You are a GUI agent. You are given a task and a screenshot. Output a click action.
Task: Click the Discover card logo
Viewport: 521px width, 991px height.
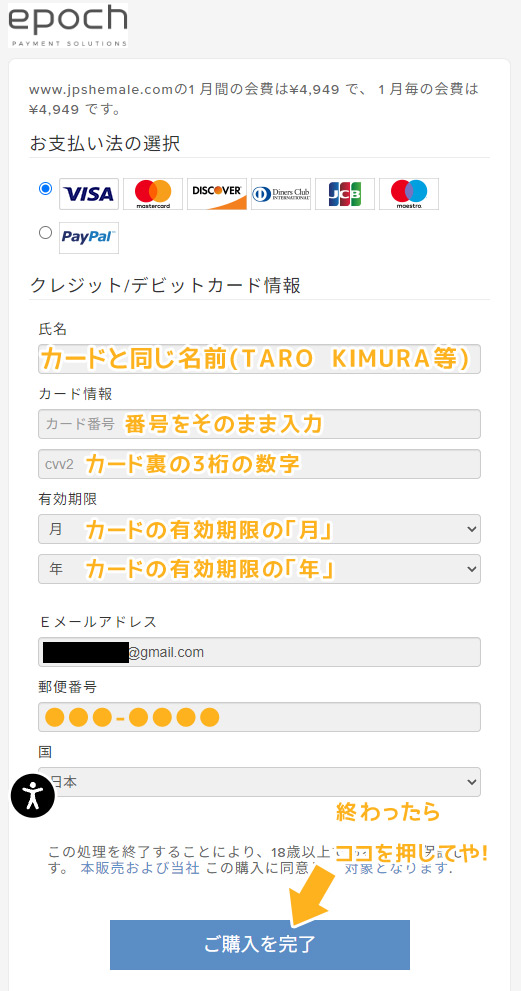pos(217,194)
